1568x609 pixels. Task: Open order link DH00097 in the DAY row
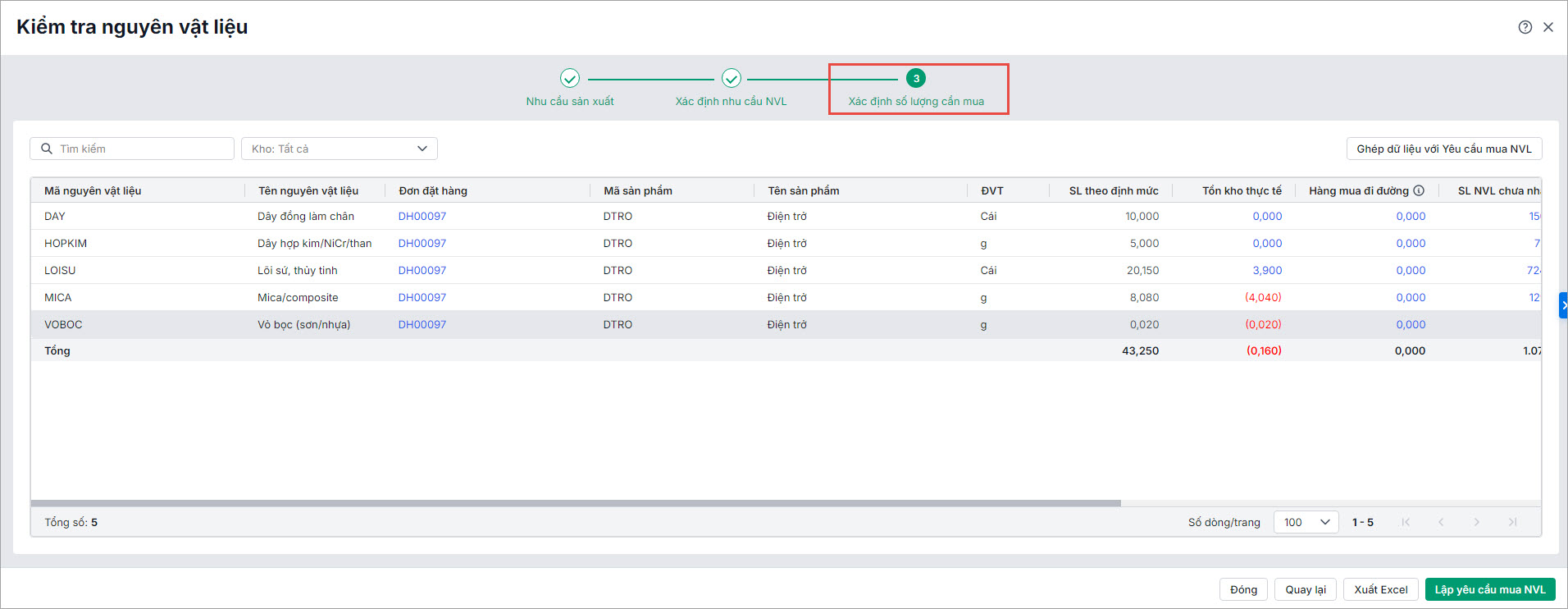[x=422, y=216]
